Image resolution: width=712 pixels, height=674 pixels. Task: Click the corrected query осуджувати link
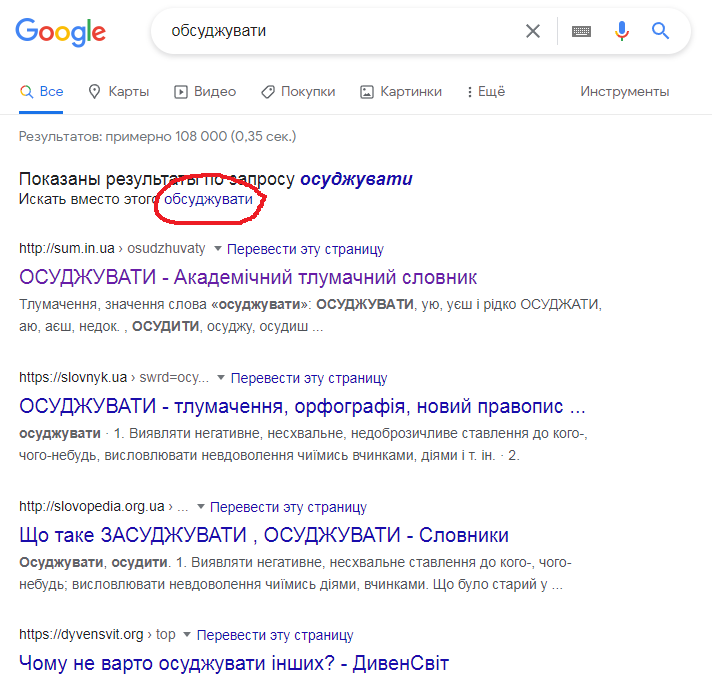(356, 179)
